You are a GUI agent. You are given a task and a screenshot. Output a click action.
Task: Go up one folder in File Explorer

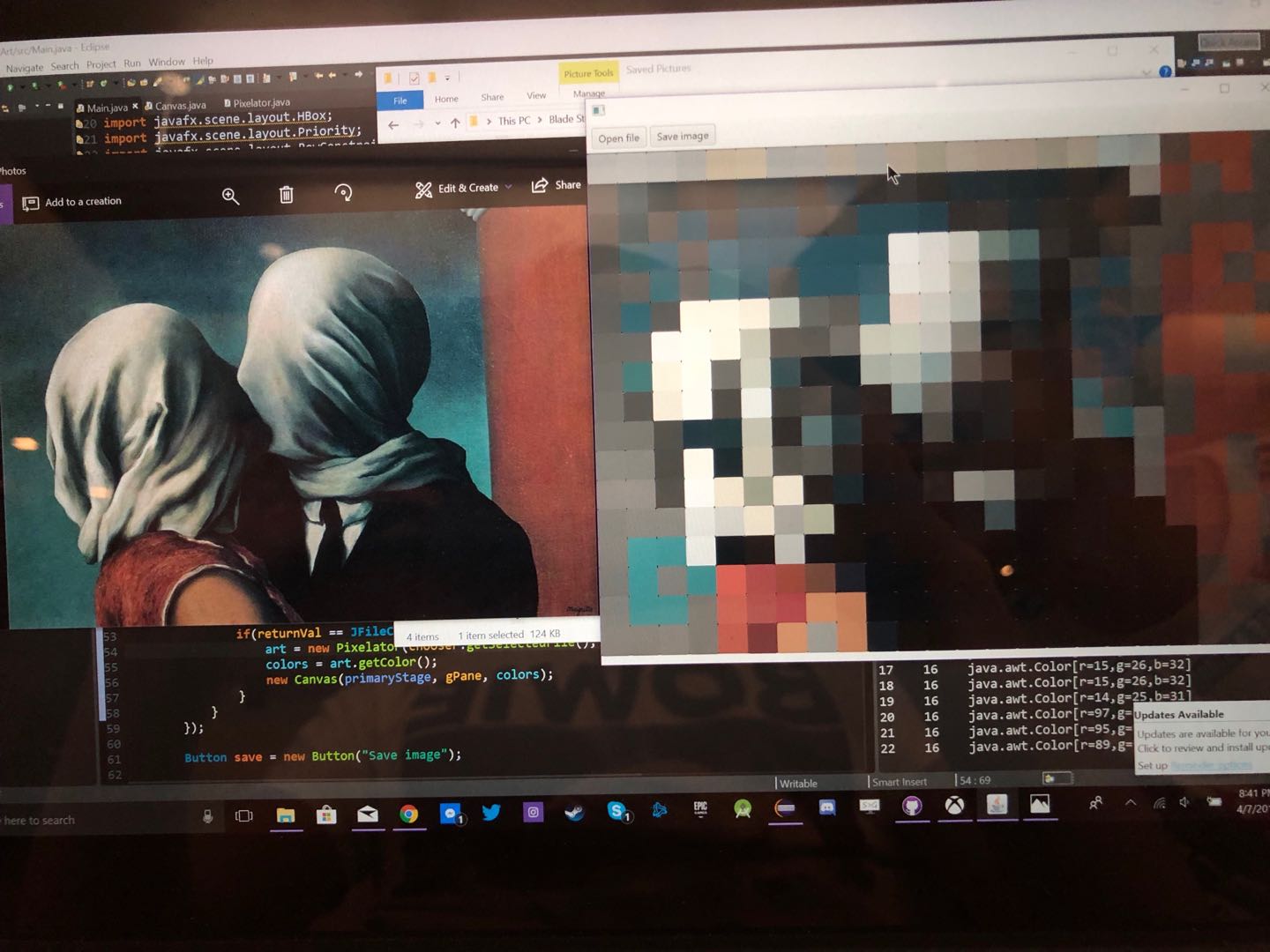(455, 123)
